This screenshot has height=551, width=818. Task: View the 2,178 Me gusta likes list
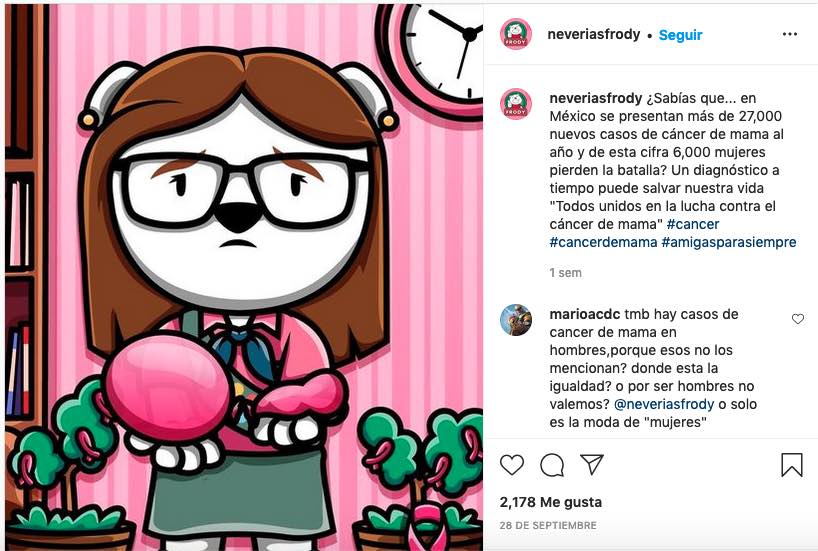pos(550,502)
